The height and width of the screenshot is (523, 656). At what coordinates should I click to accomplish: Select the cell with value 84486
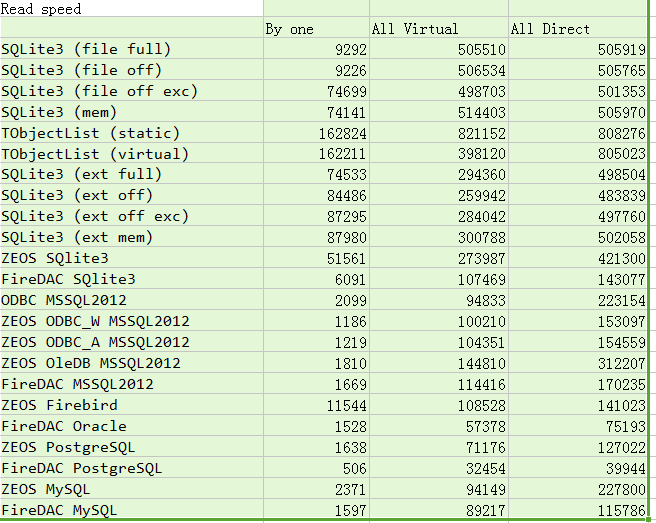[x=316, y=195]
